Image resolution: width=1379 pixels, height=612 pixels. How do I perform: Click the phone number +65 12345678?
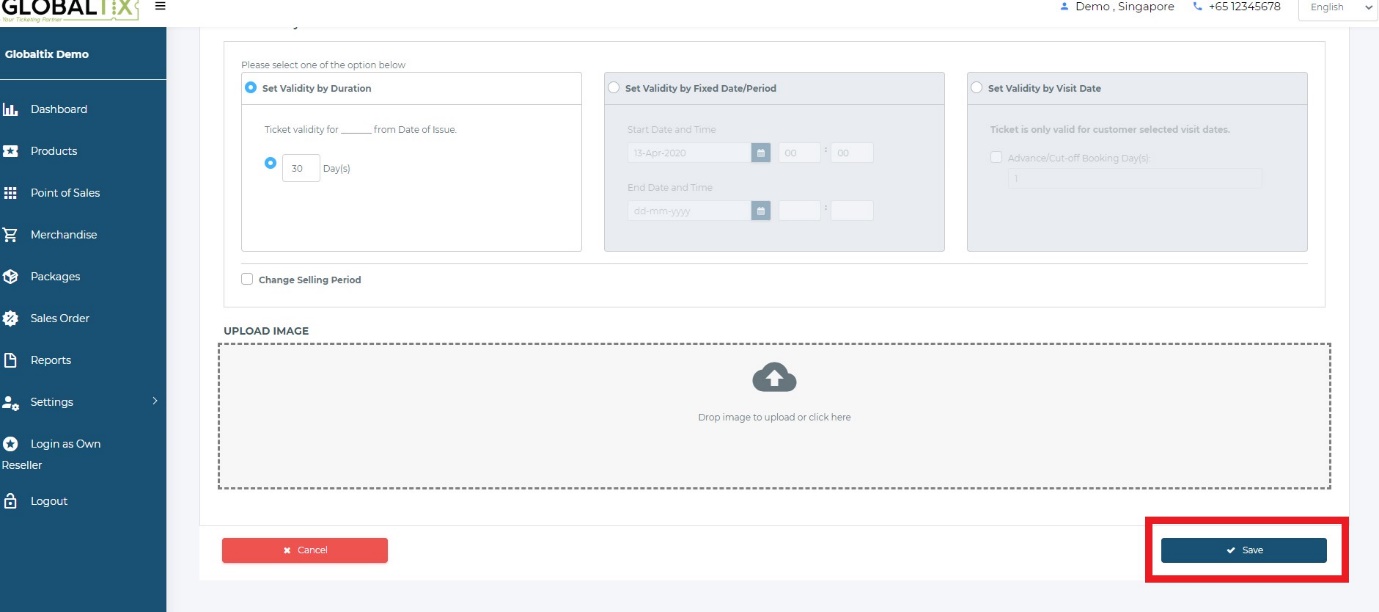tap(1244, 7)
